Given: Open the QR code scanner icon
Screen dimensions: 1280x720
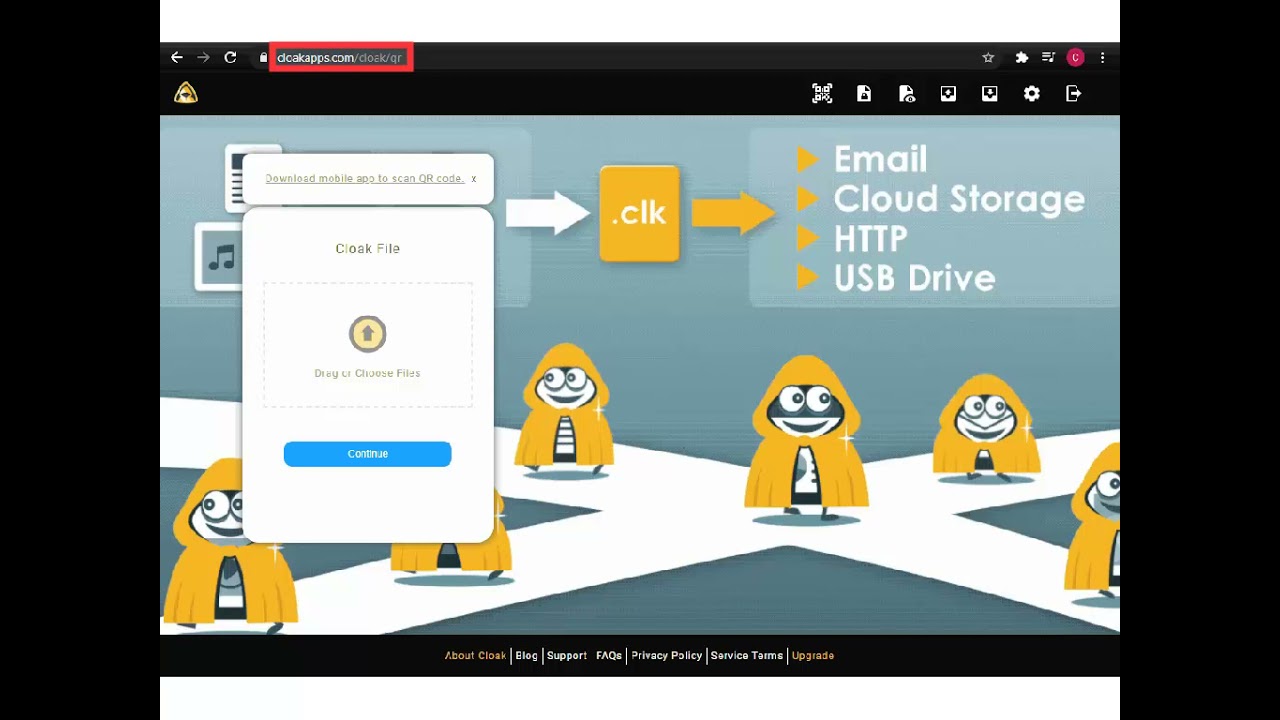Looking at the screenshot, I should [x=822, y=93].
